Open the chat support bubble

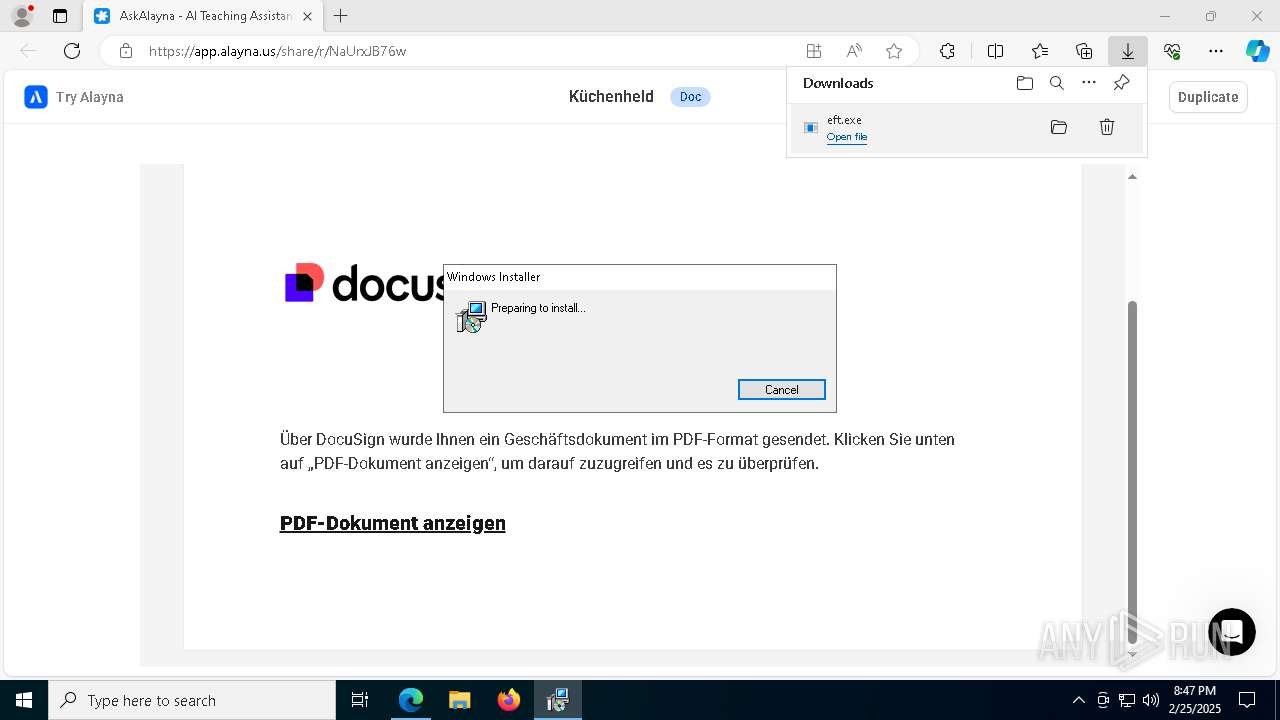point(1231,632)
